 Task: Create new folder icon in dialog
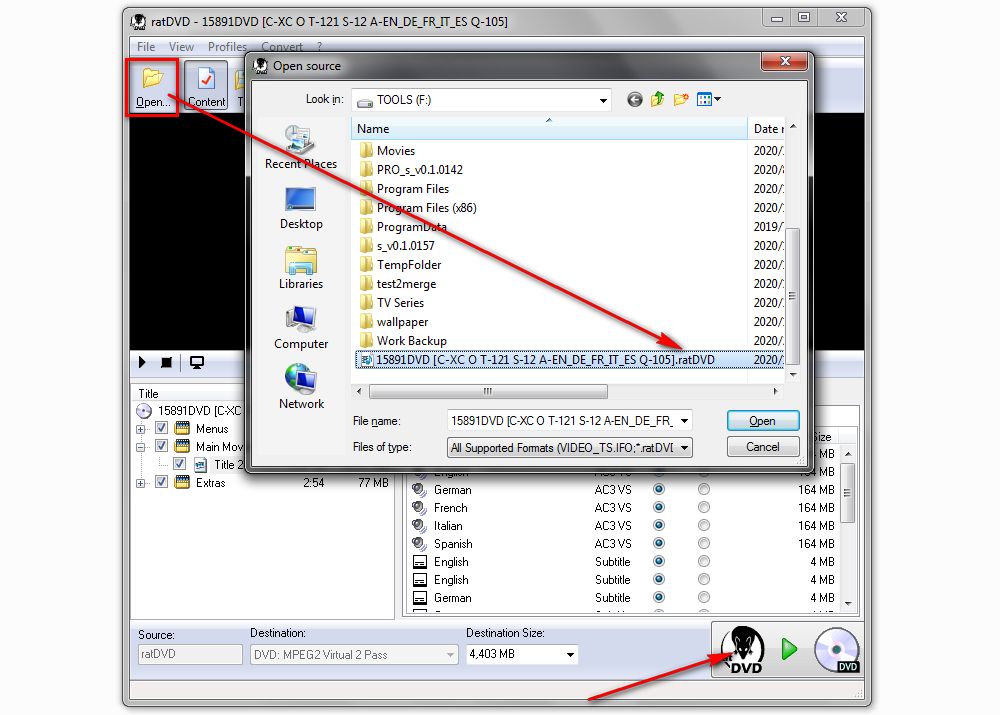coord(681,100)
